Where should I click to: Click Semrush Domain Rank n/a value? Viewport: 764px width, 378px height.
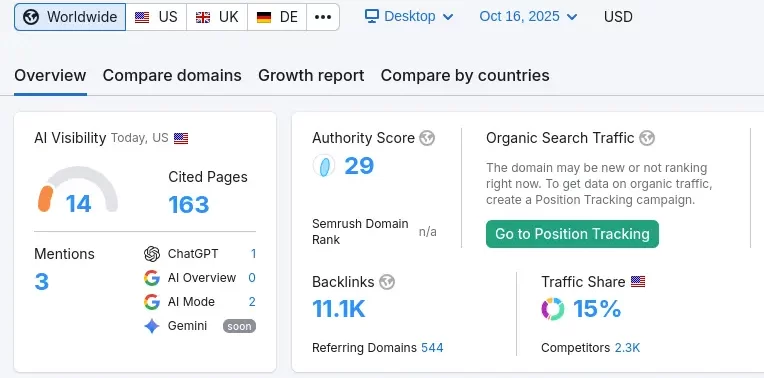(428, 232)
